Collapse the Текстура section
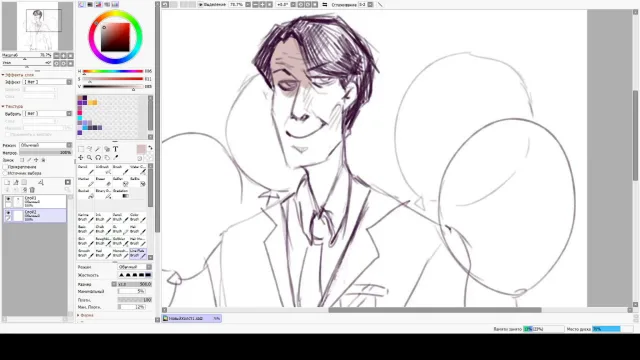 pyautogui.click(x=3, y=107)
